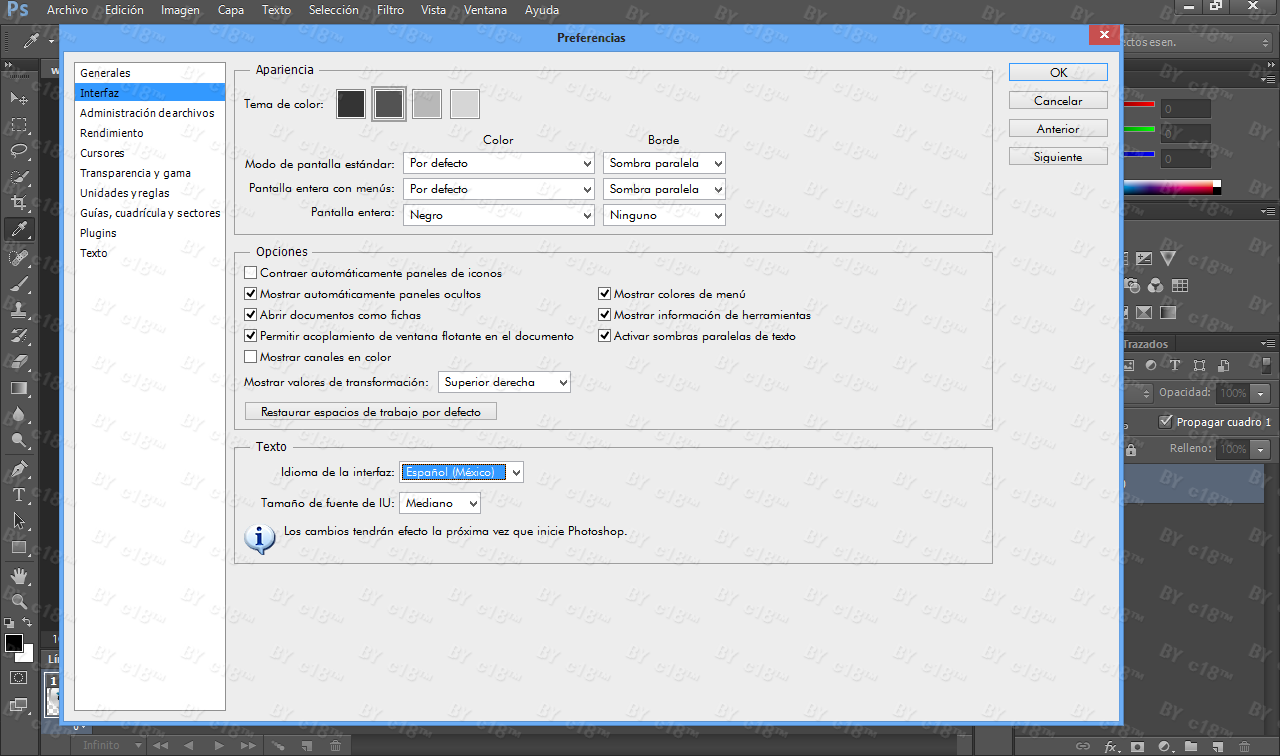
Task: Create new adjustment layer icon
Action: (x=1163, y=746)
